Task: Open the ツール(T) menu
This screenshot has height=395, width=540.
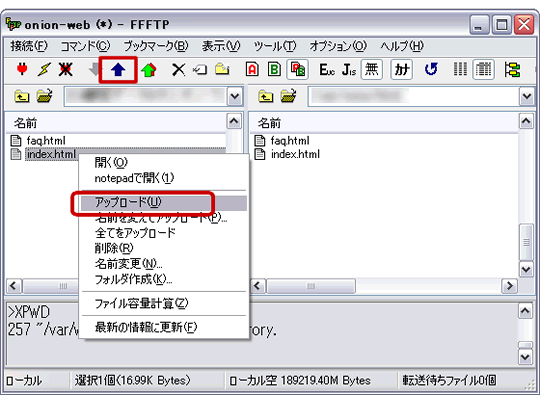Action: point(274,46)
